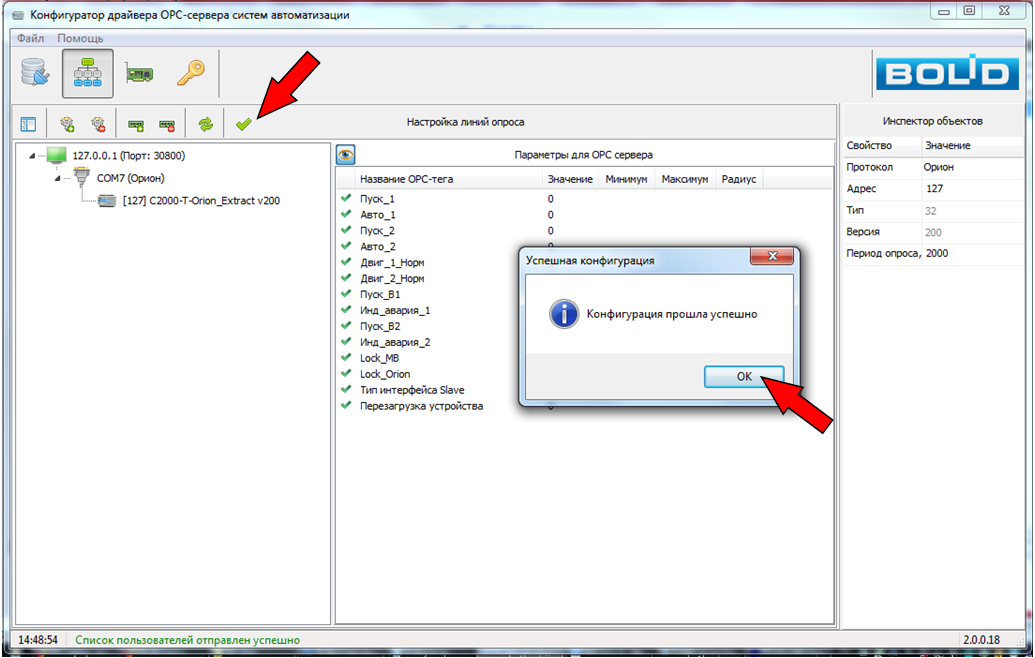The width and height of the screenshot is (1035, 658).
Task: Click the Адрес value field showing 127
Action: point(975,189)
